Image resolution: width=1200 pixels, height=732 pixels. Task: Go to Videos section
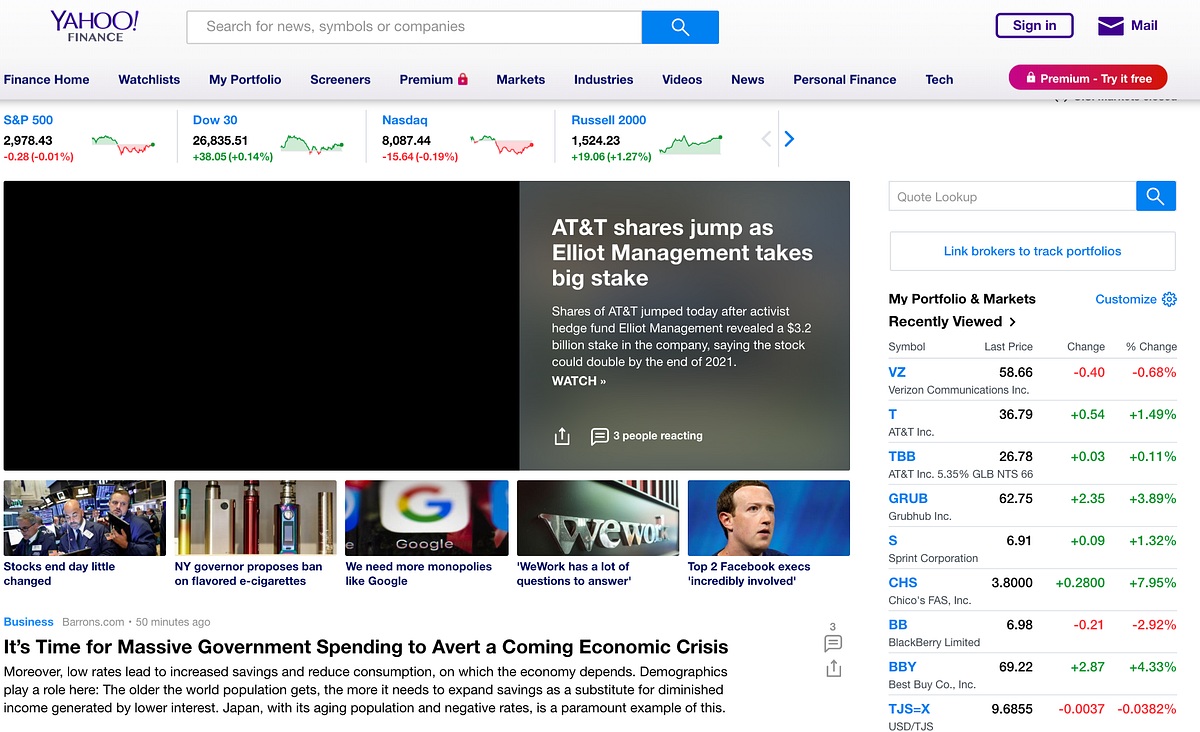point(682,79)
